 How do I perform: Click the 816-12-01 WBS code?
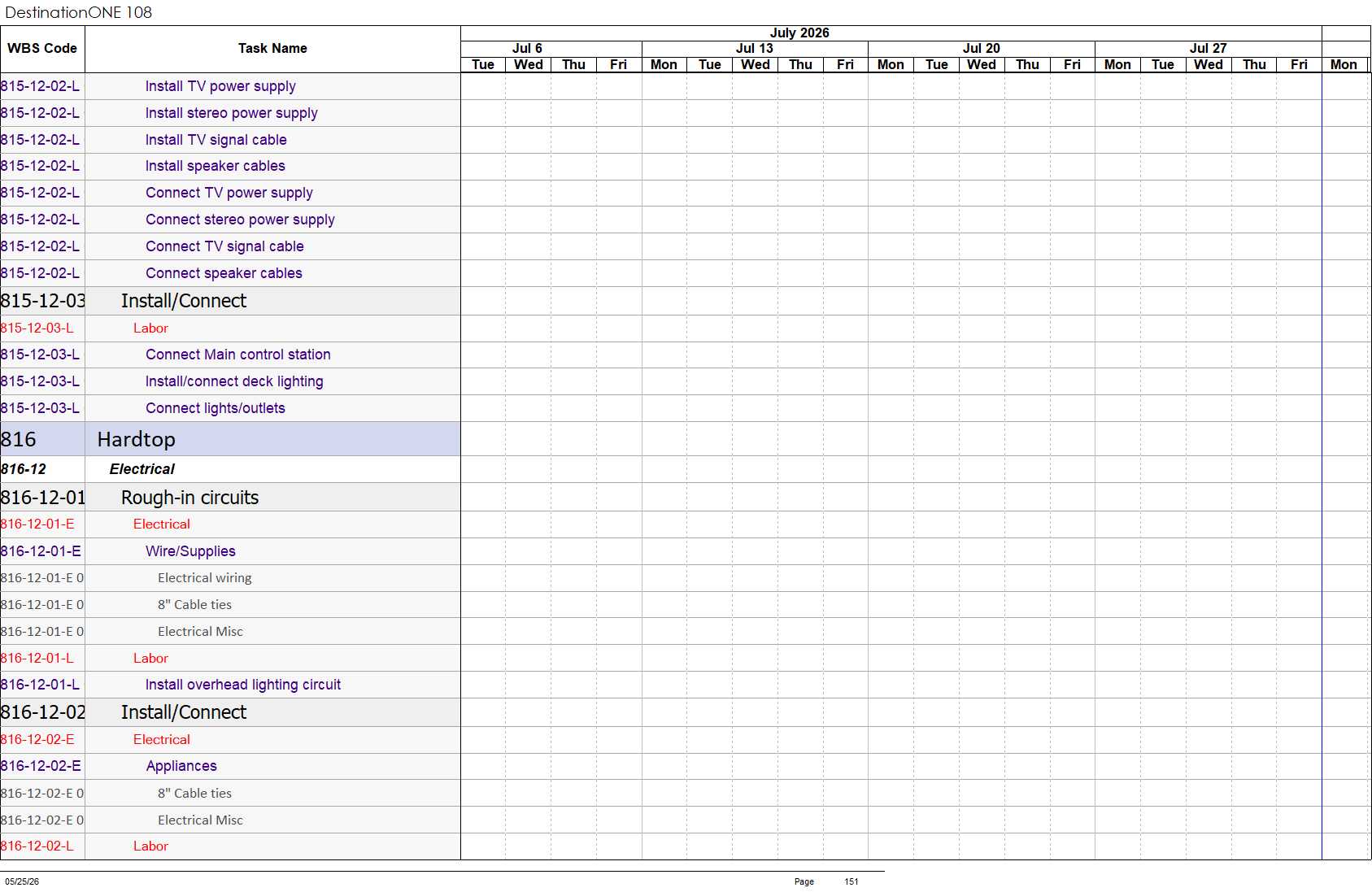pyautogui.click(x=43, y=498)
